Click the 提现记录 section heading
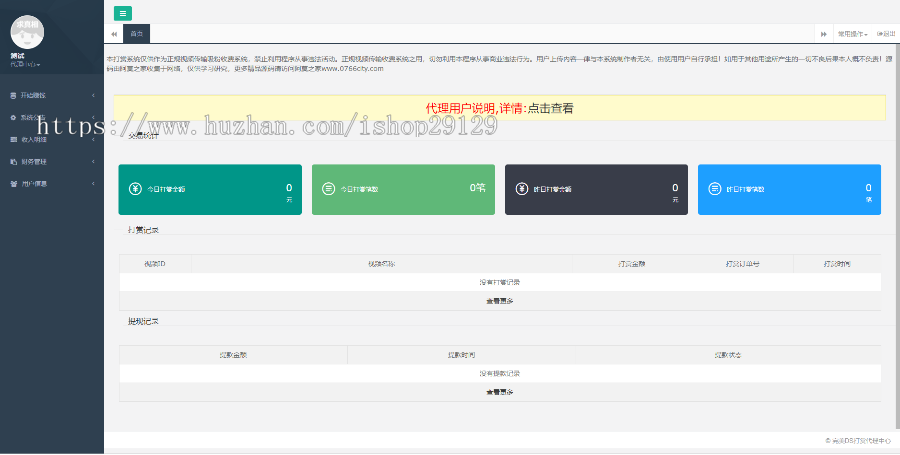Image resolution: width=900 pixels, height=455 pixels. pyautogui.click(x=143, y=321)
